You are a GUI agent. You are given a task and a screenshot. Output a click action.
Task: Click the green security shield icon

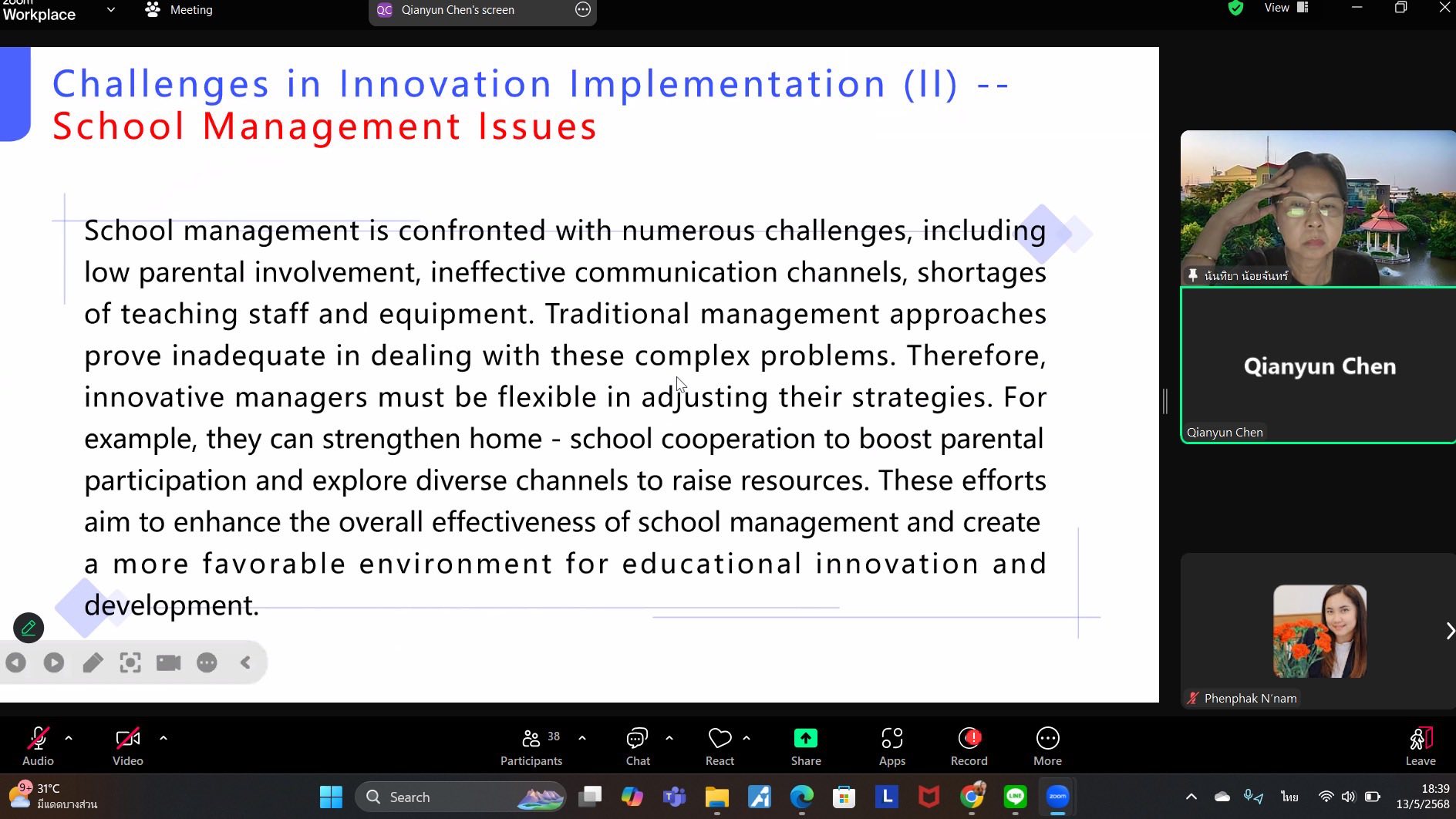click(x=1235, y=8)
